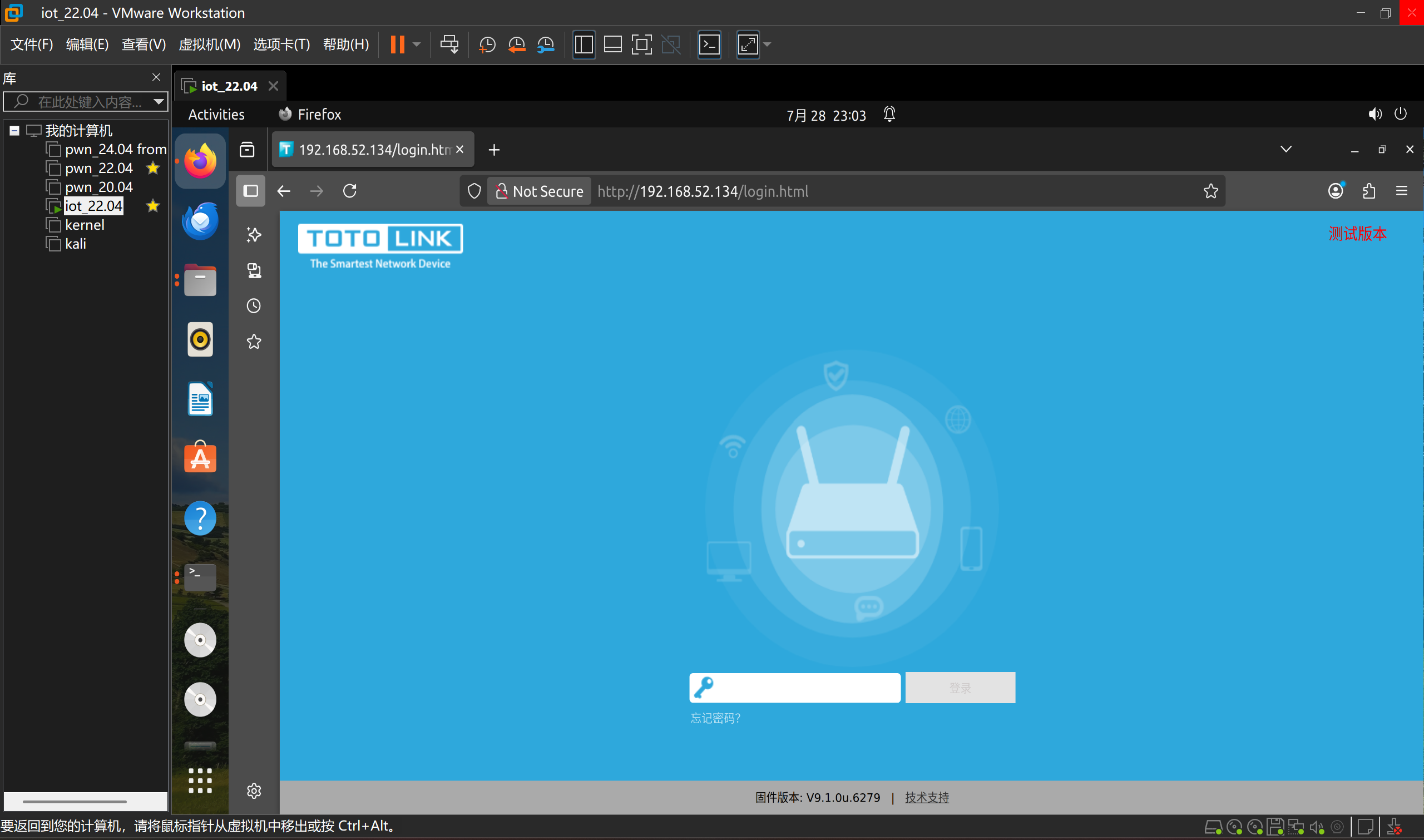Open History in the Firefox sidebar
This screenshot has width=1424, height=840.
coord(254,306)
